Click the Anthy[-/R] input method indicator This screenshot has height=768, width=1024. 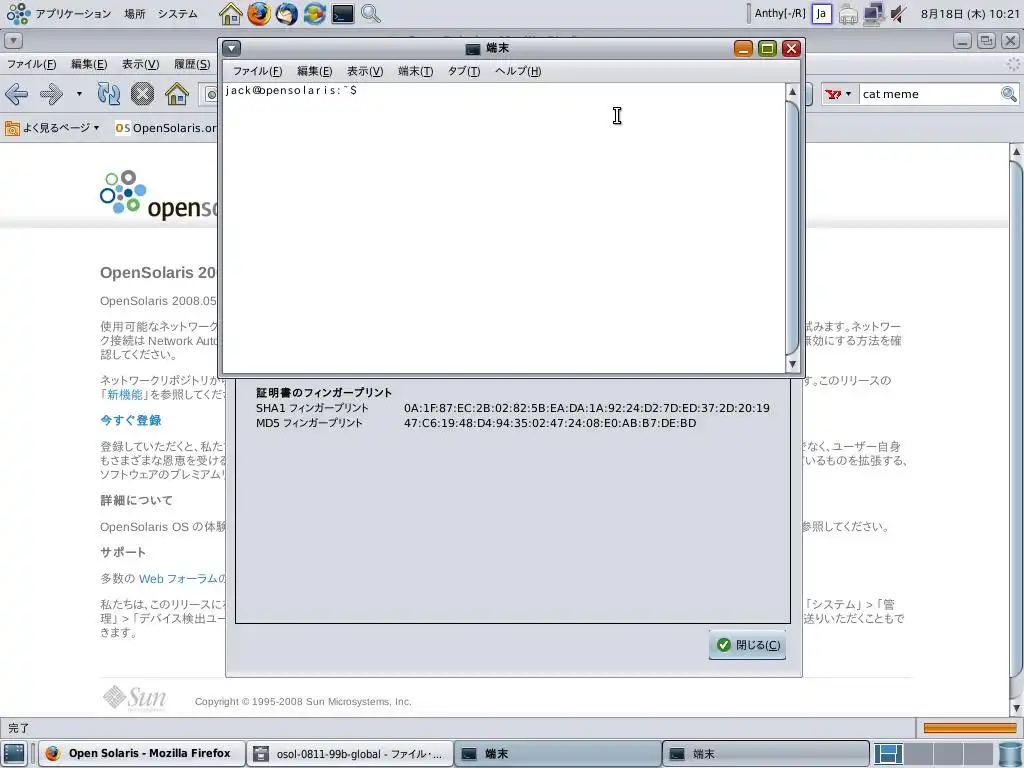click(x=780, y=13)
